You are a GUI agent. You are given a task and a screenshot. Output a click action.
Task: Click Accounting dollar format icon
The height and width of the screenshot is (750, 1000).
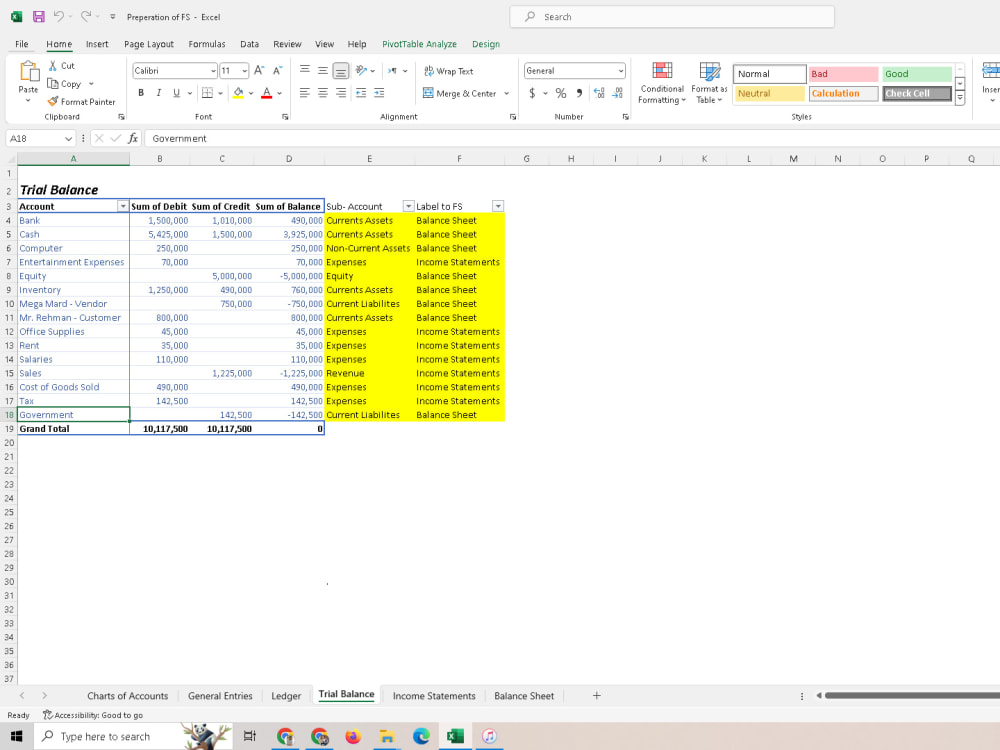(533, 93)
